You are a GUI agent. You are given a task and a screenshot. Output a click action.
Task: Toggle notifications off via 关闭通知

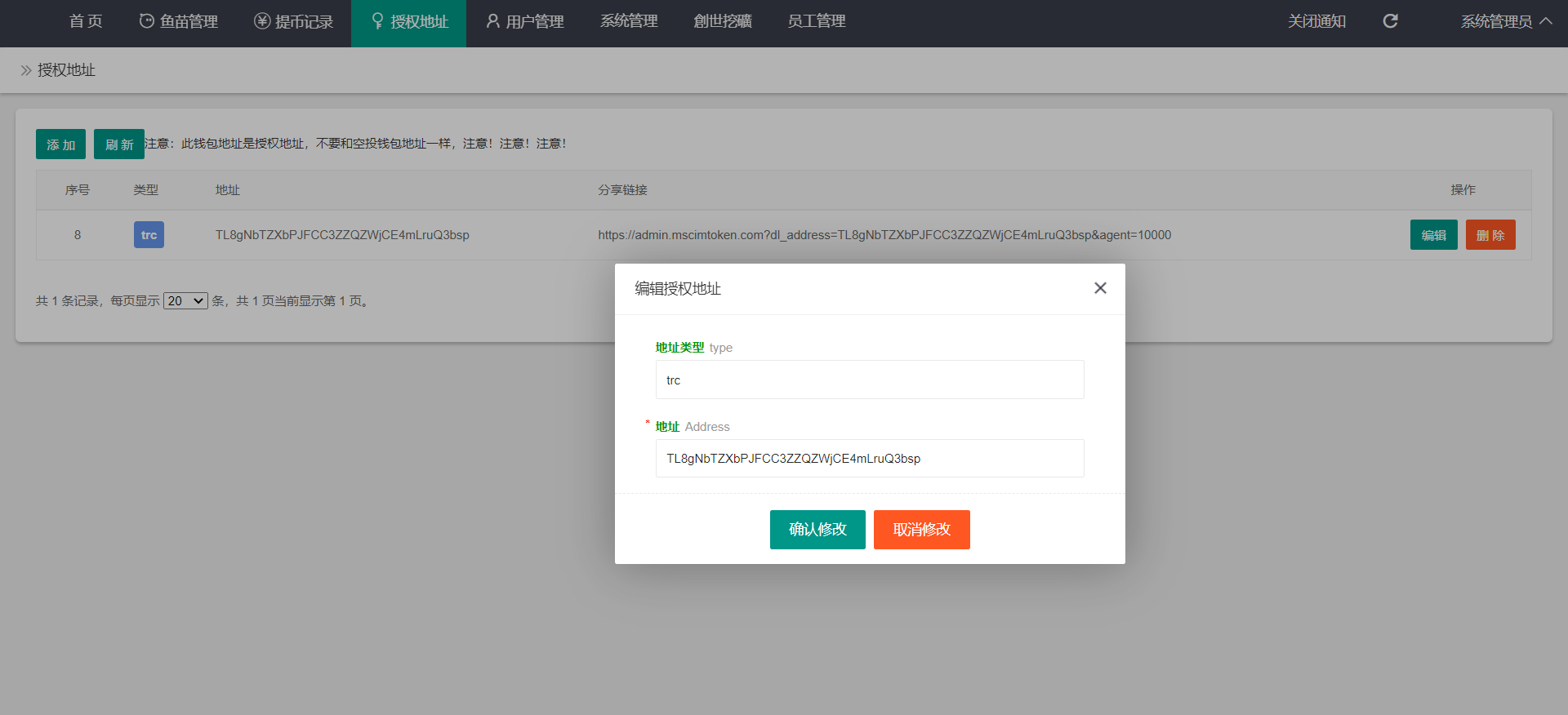tap(1316, 21)
